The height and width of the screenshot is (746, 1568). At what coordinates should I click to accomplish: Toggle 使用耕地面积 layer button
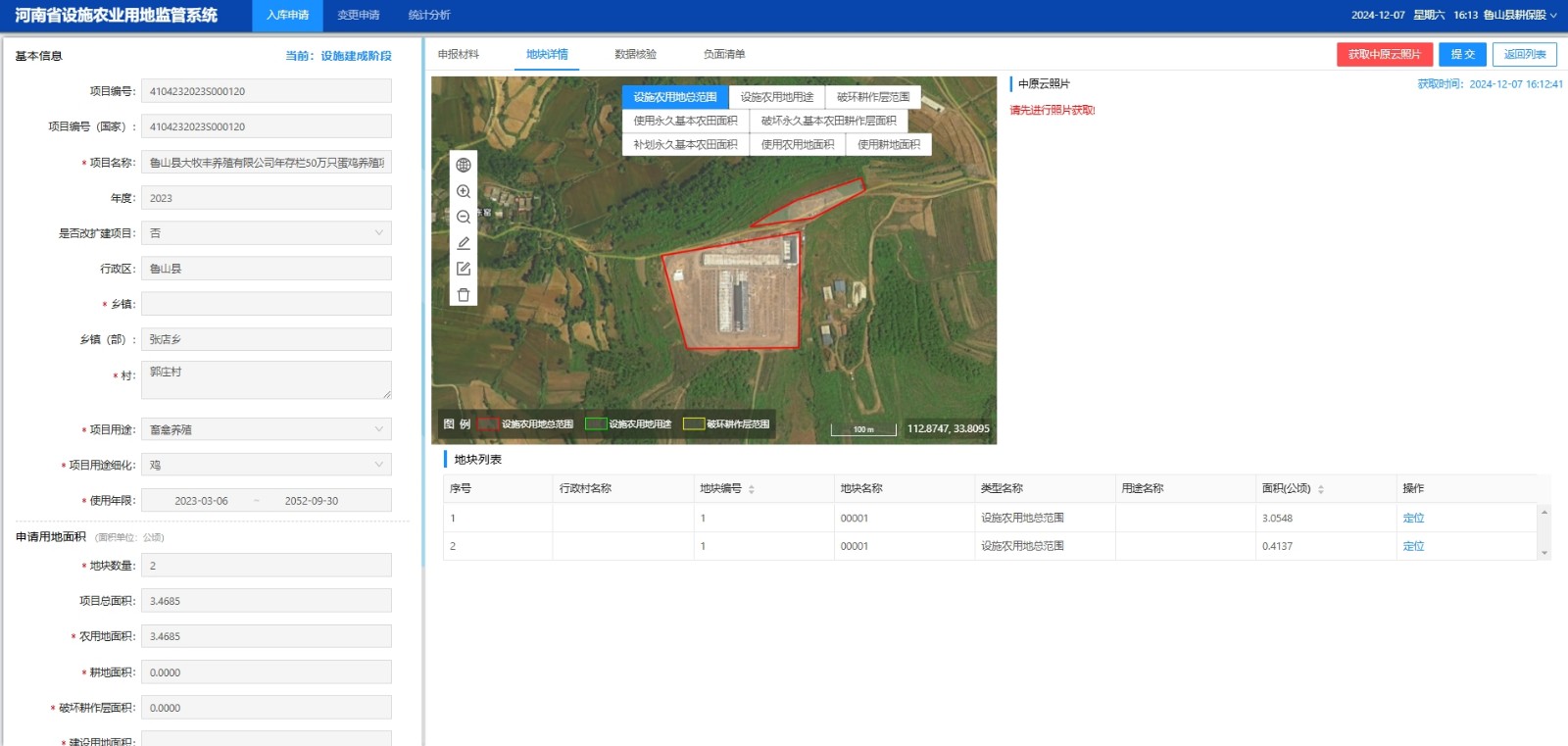tap(889, 144)
